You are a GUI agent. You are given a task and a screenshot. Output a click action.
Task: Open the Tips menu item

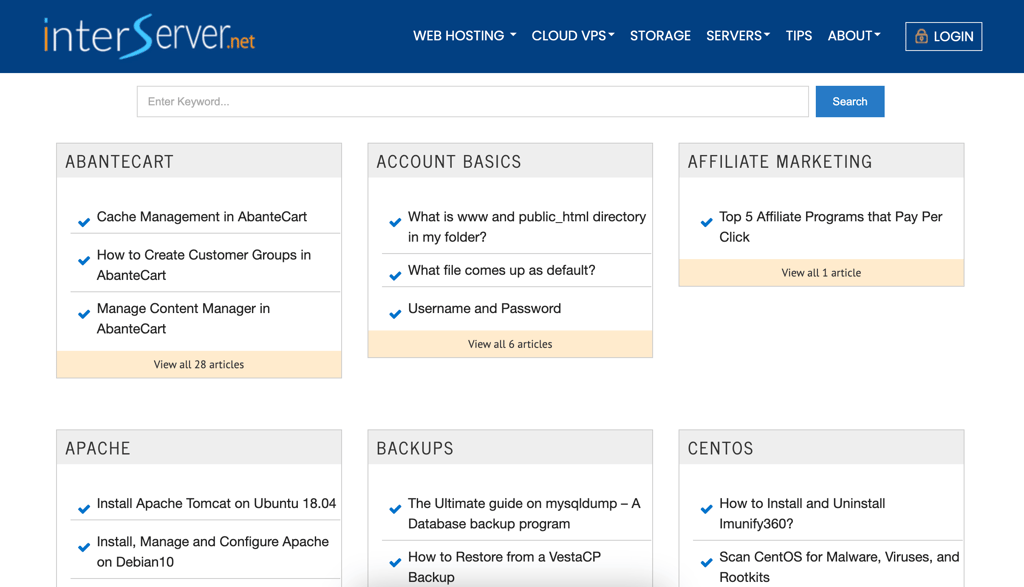799,36
